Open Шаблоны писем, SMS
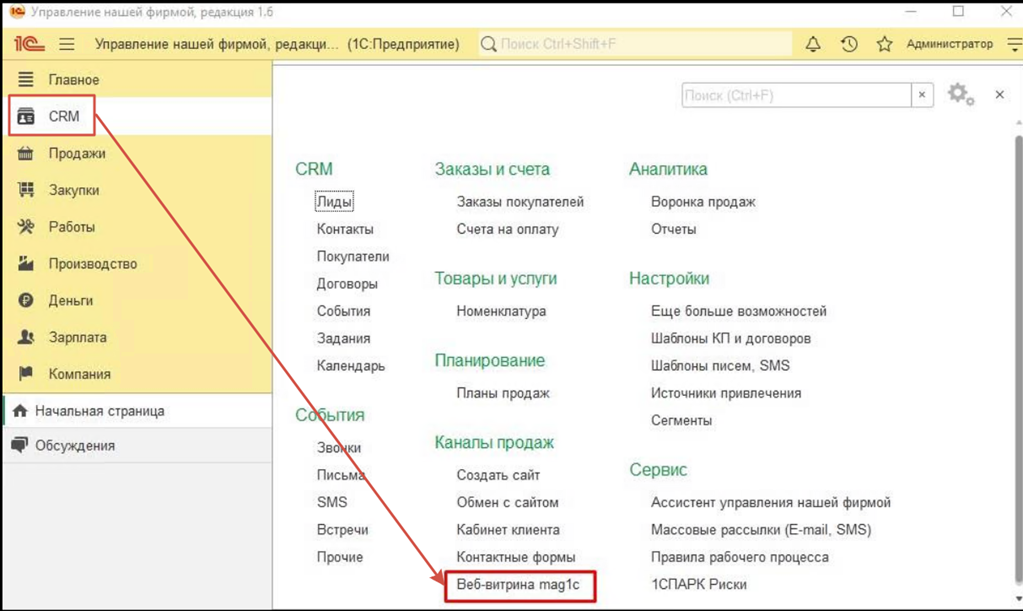 pos(720,366)
